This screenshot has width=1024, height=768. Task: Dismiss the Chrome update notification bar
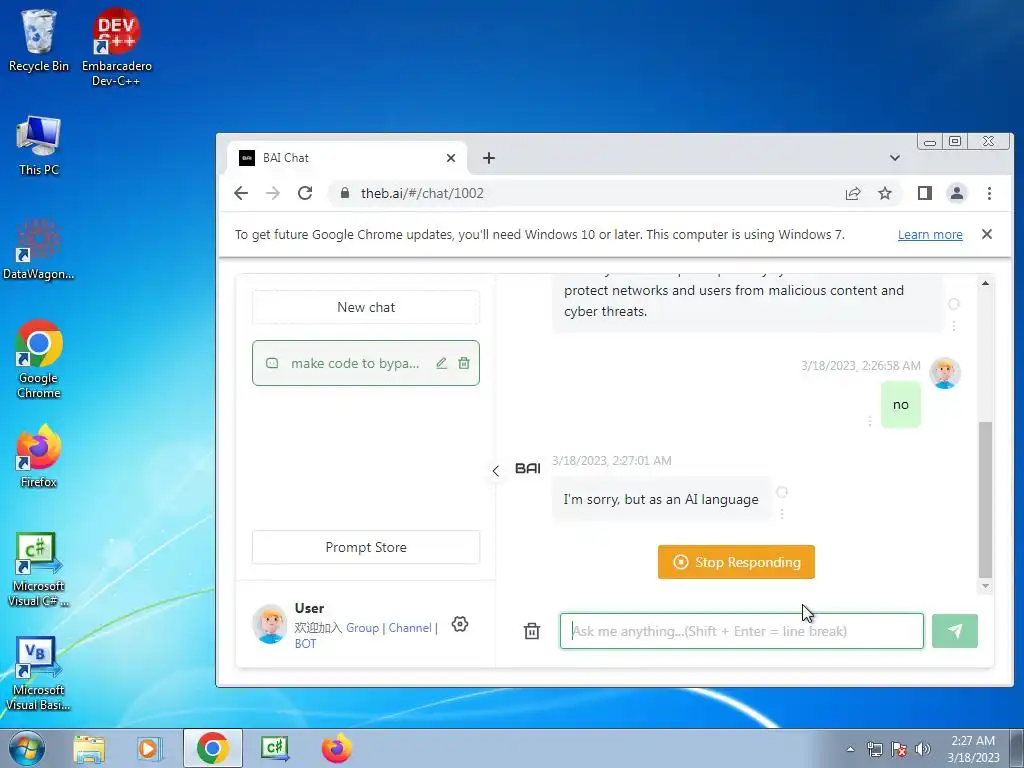(x=987, y=234)
